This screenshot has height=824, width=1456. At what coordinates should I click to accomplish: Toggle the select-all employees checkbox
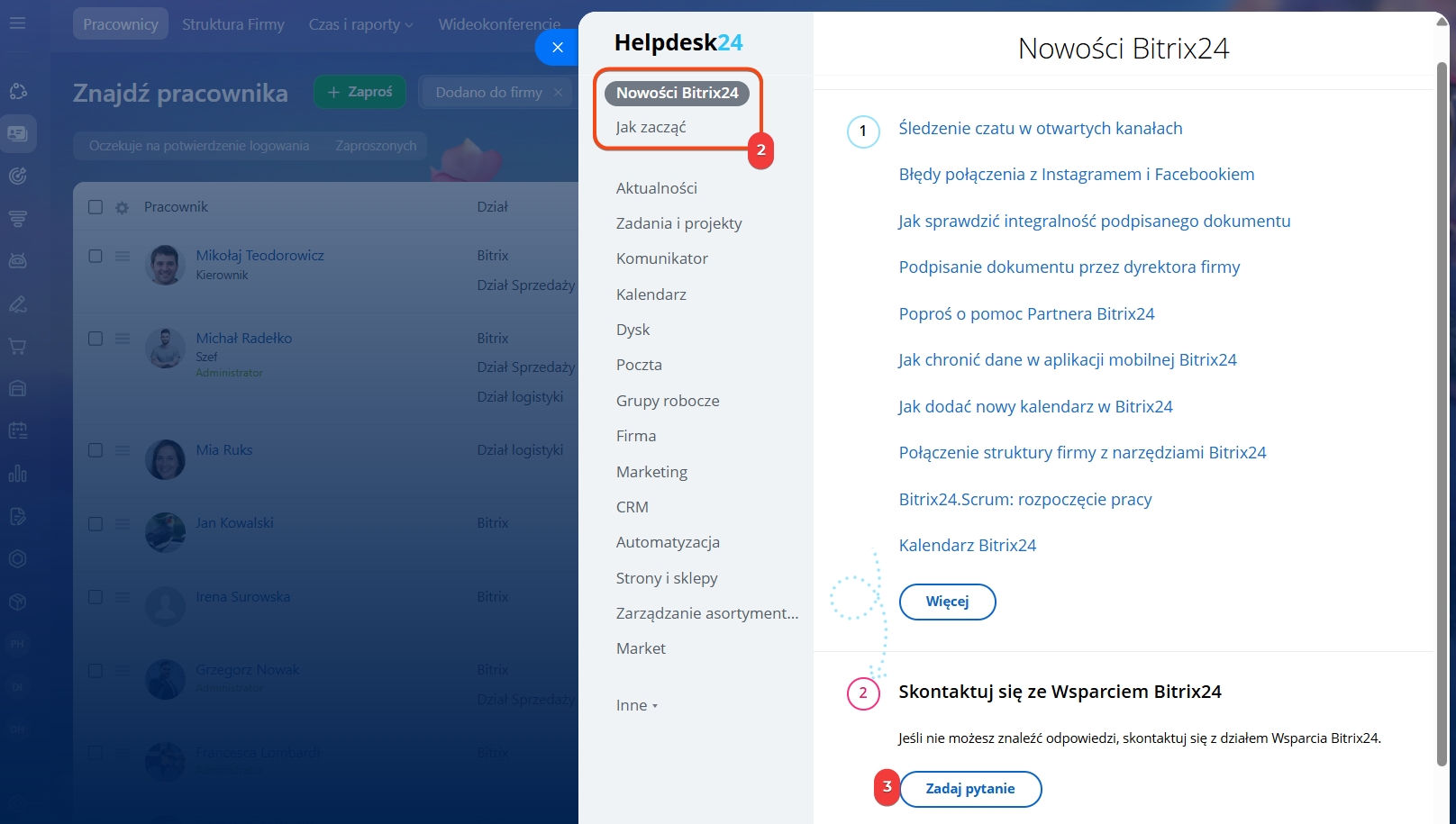96,207
